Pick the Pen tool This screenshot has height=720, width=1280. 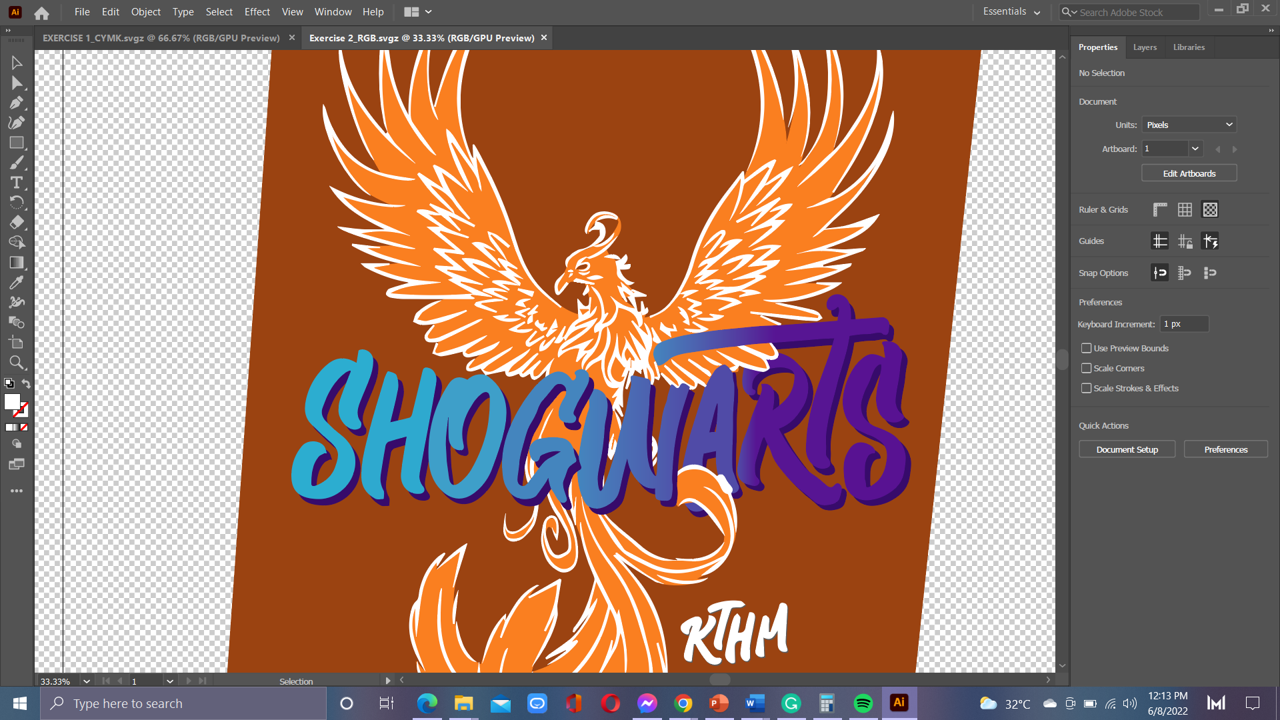click(x=17, y=103)
